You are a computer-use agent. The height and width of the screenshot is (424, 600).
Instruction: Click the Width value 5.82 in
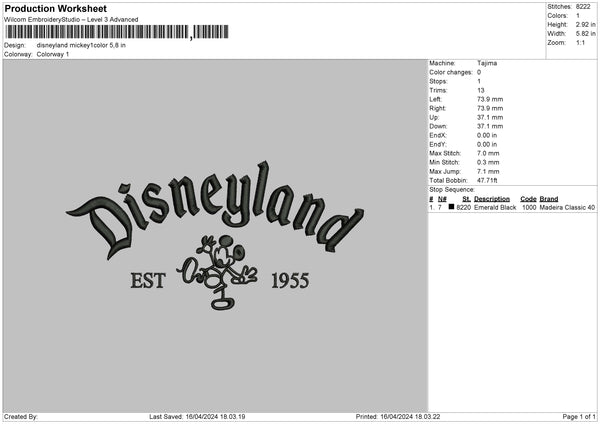click(x=585, y=34)
